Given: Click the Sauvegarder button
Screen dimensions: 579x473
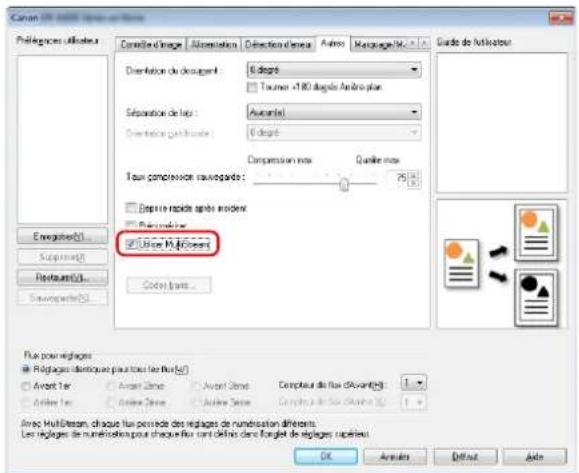Looking at the screenshot, I should 62,298.
